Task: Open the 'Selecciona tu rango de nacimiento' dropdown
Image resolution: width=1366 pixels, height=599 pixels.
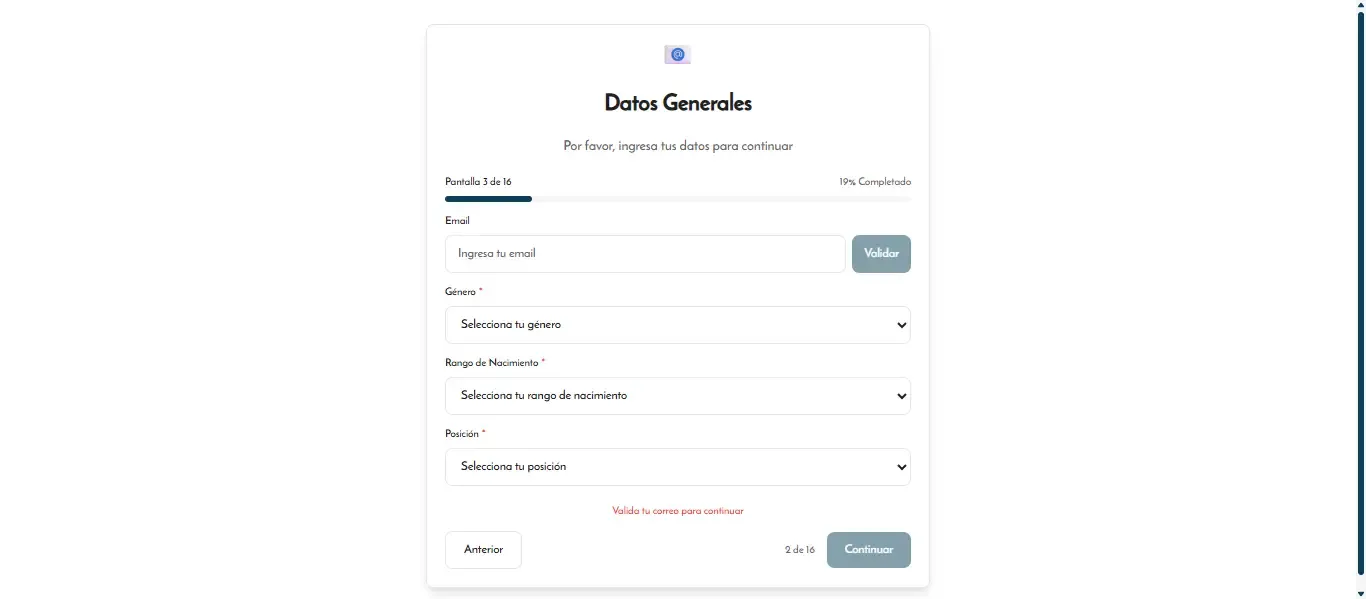Action: coord(677,395)
